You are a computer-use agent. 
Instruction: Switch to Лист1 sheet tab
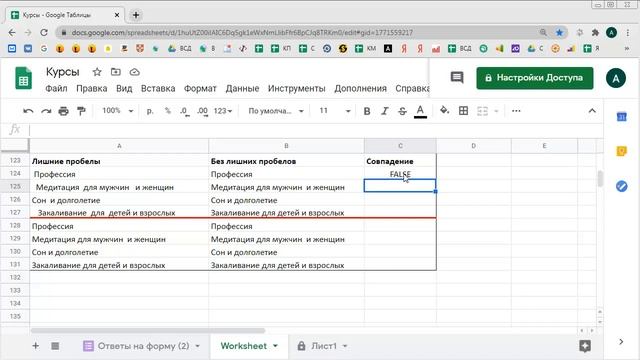pos(324,346)
